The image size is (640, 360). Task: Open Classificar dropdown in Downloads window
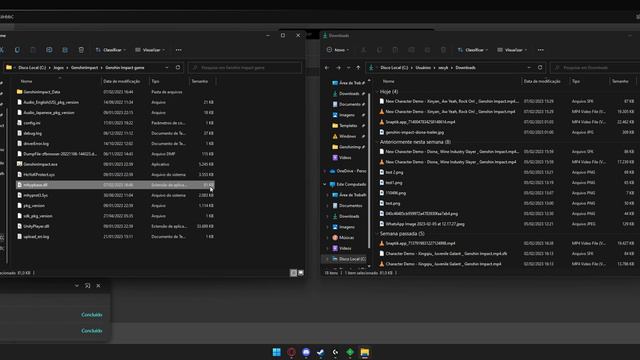coord(473,50)
